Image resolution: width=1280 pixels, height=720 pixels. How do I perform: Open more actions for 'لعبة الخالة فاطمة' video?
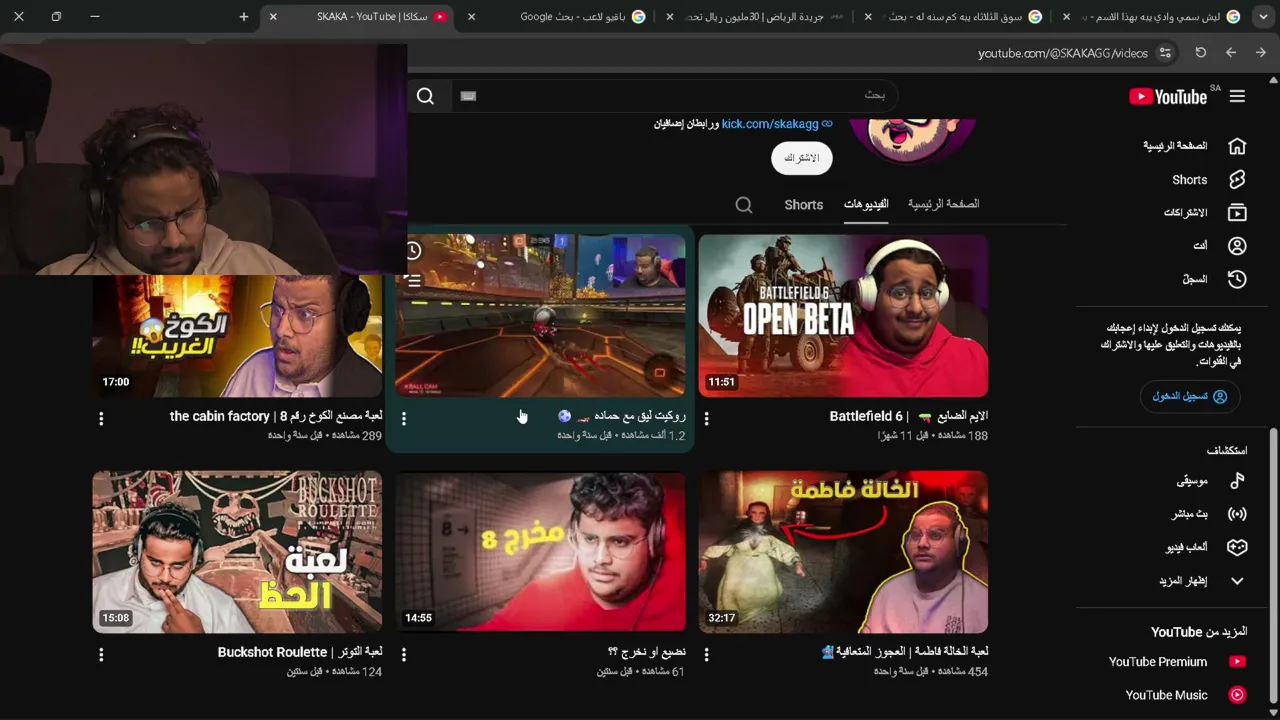click(707, 655)
